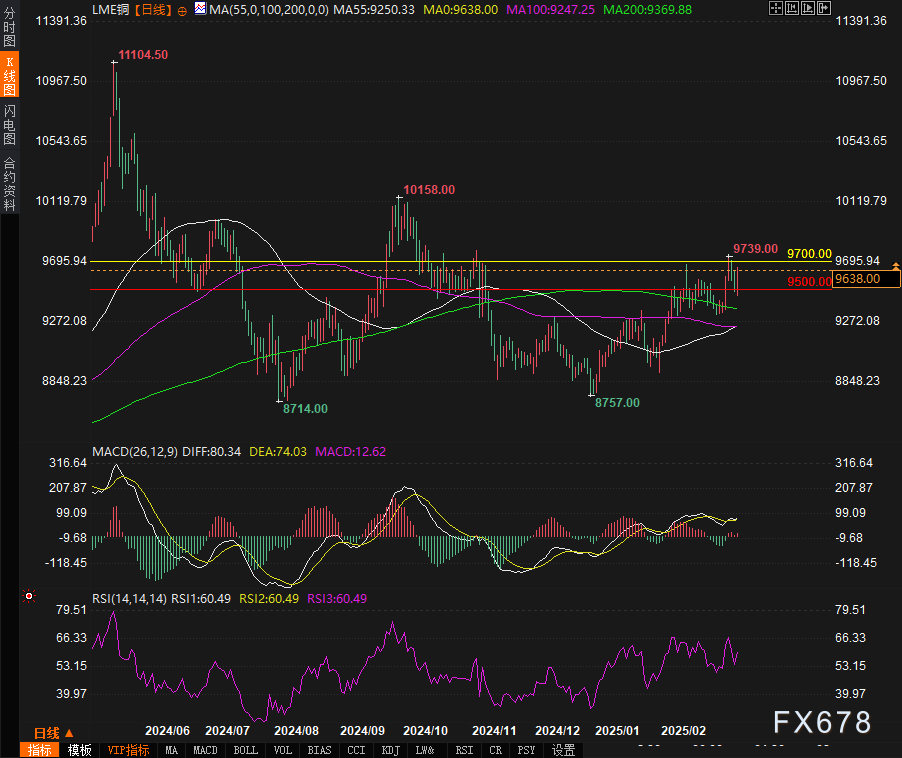Click the 11104.50 high price marker

tap(142, 54)
